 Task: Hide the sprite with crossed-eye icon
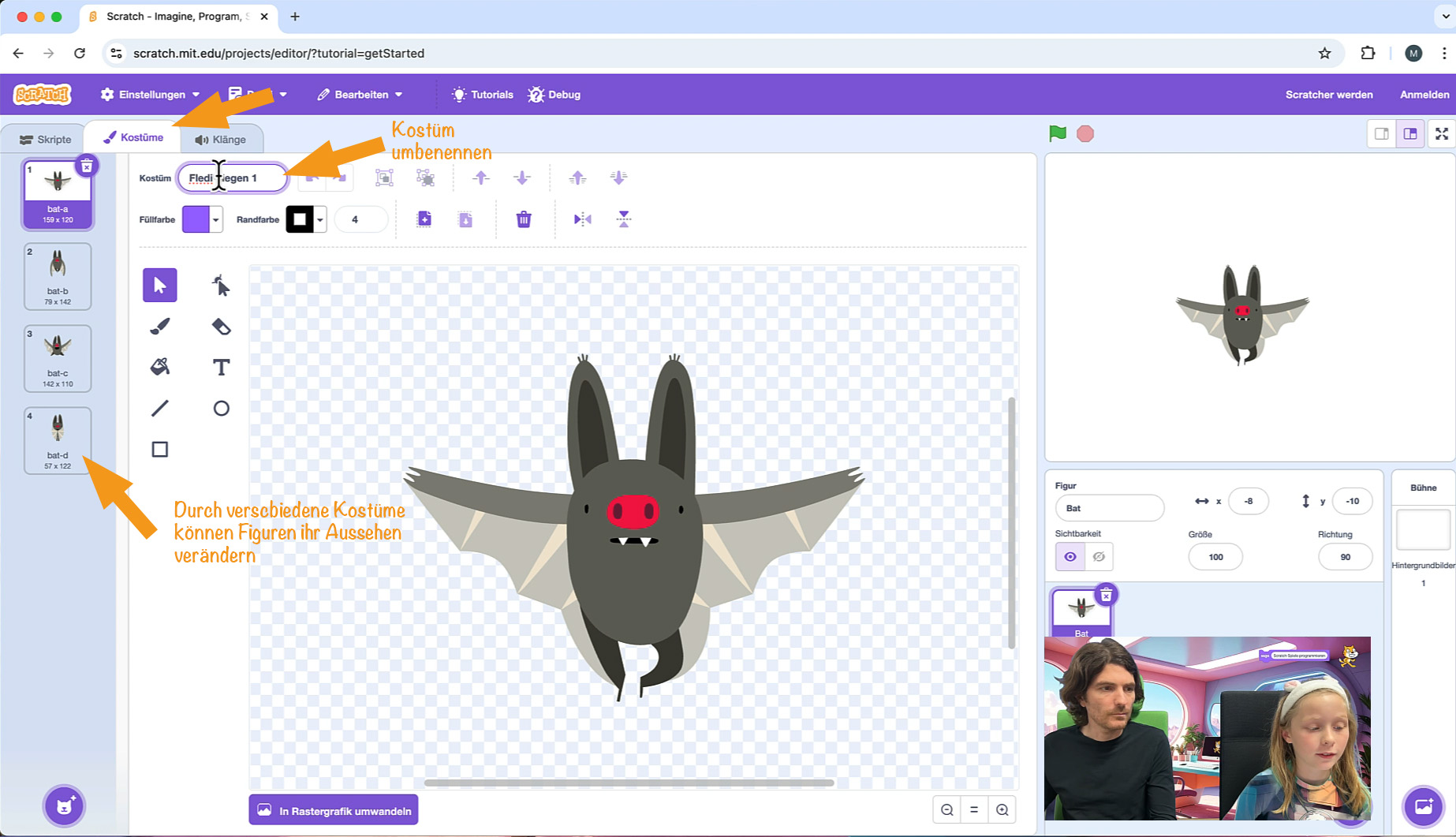pyautogui.click(x=1099, y=557)
